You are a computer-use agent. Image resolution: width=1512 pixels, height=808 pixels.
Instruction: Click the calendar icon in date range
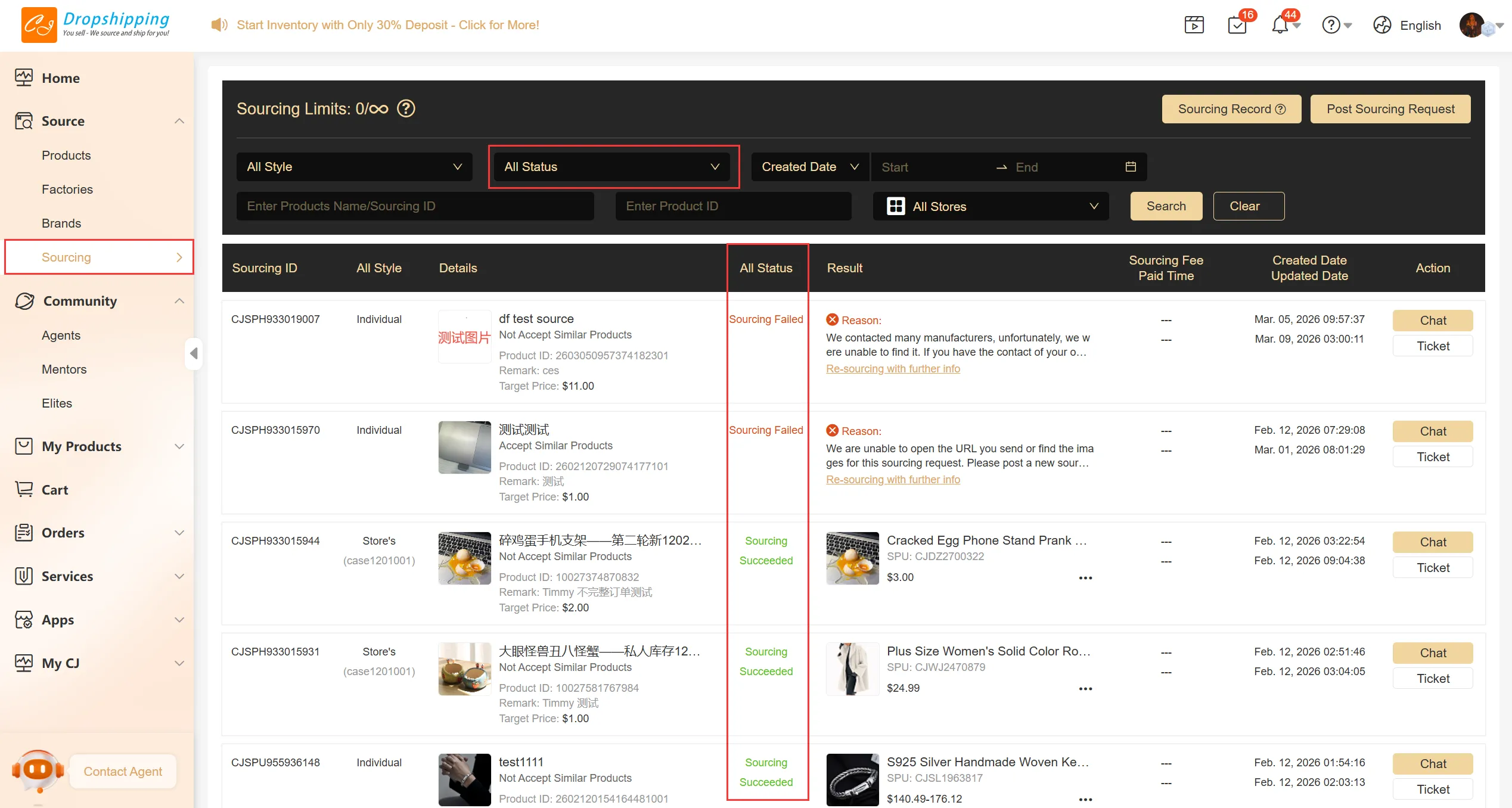coord(1131,167)
